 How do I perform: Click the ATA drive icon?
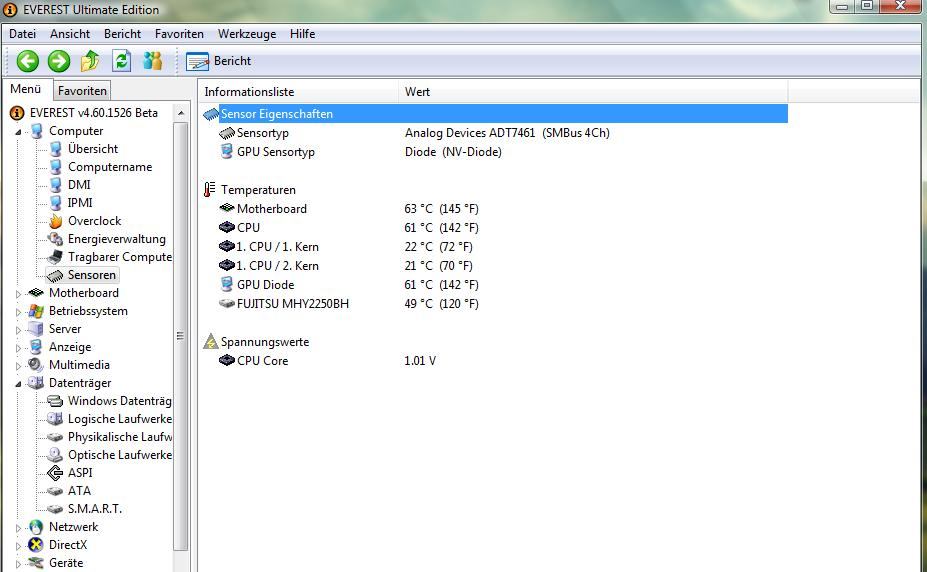(55, 491)
